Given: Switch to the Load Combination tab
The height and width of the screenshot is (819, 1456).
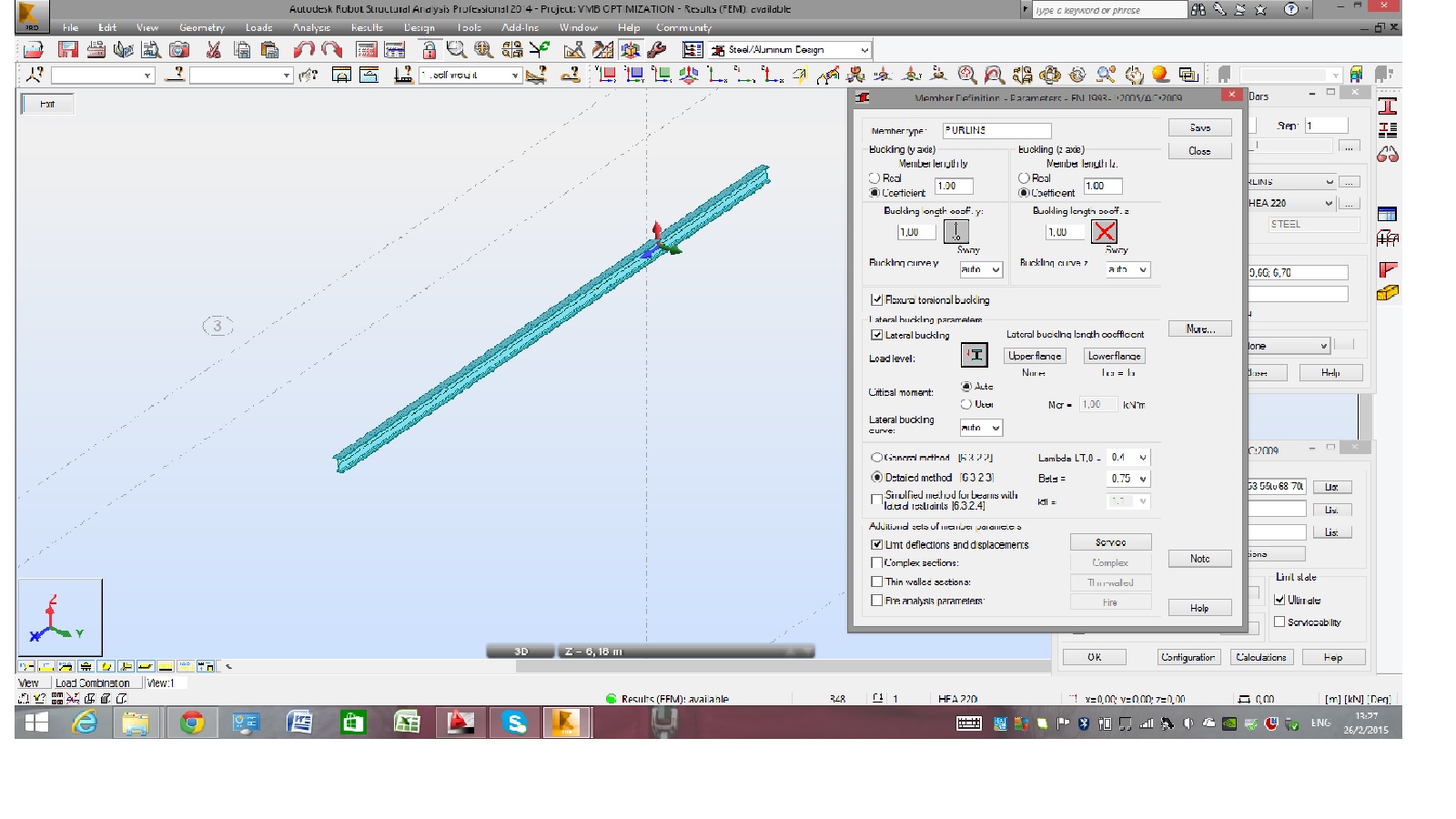Looking at the screenshot, I should (94, 682).
